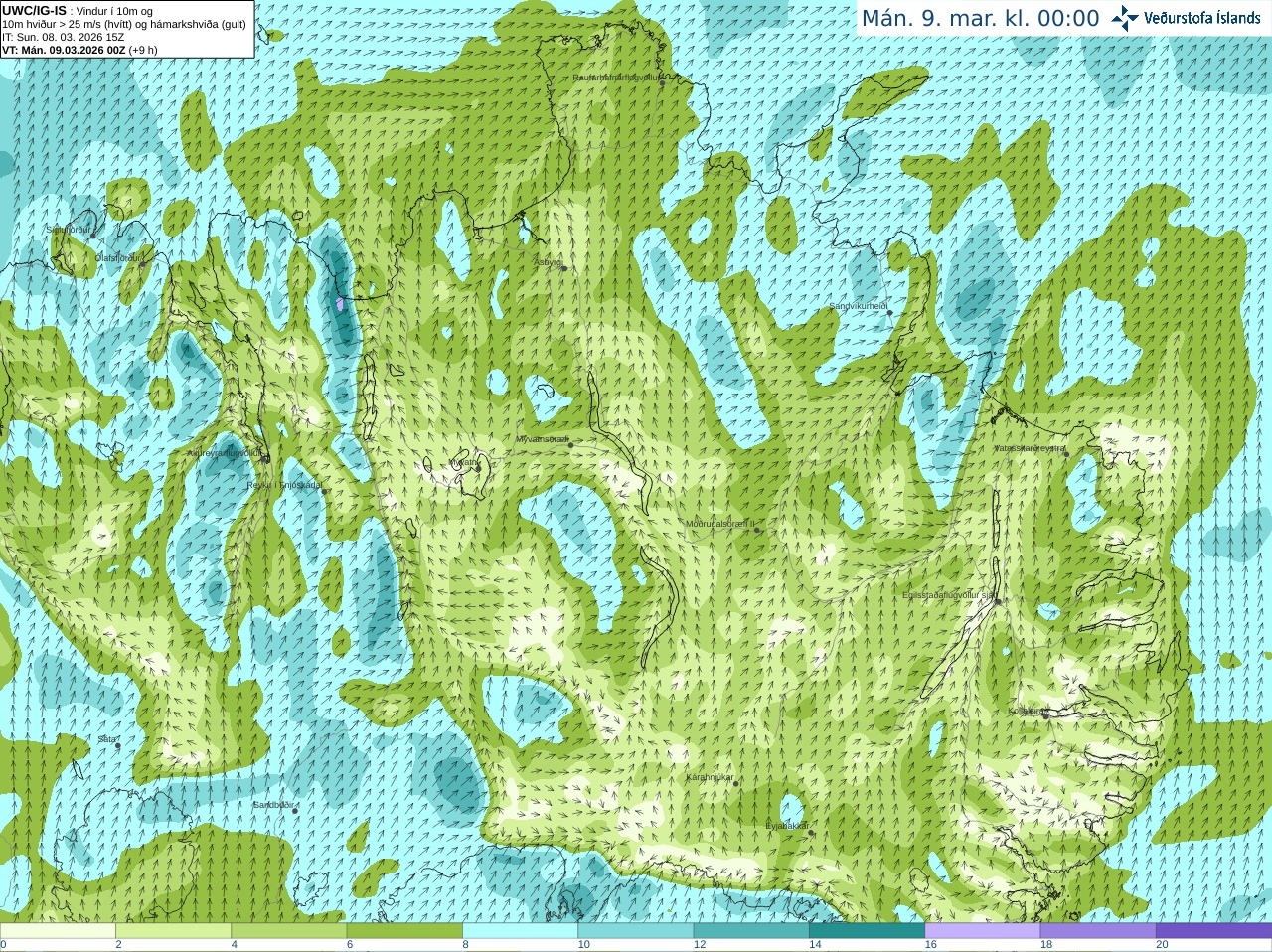The image size is (1272, 952).
Task: Click the 12–14 m/s teal legend swatch
Action: pos(751,931)
